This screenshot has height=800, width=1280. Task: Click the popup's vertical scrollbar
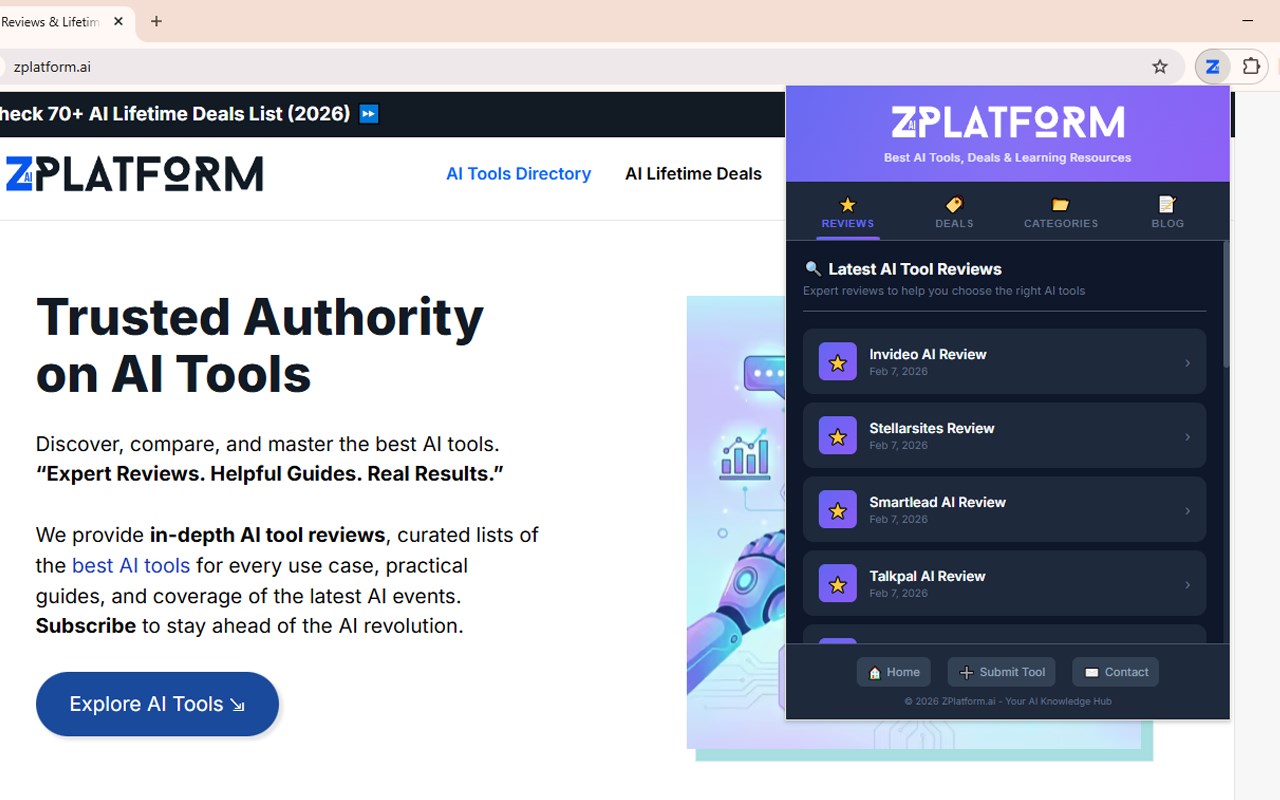(x=1225, y=305)
